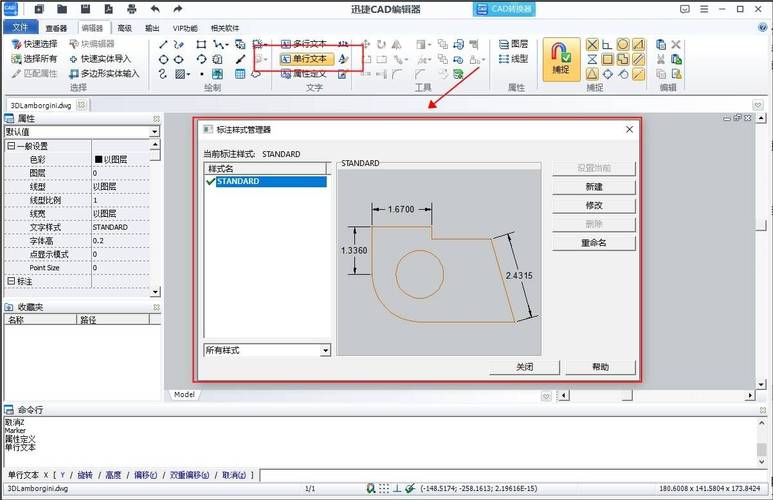The width and height of the screenshot is (773, 500).
Task: Click the command log vertical scrollbar thumb
Action: 762,449
